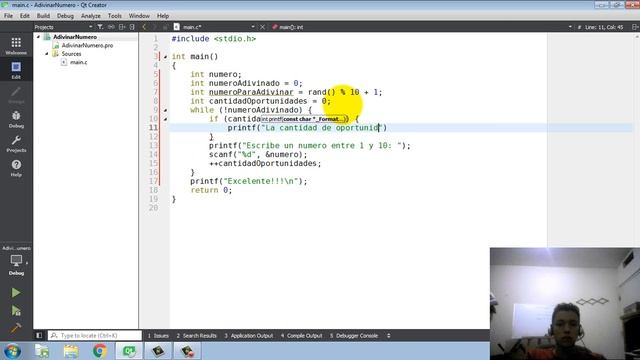Image resolution: width=640 pixels, height=360 pixels.
Task: Go forward in editor navigation history
Action: point(154,27)
